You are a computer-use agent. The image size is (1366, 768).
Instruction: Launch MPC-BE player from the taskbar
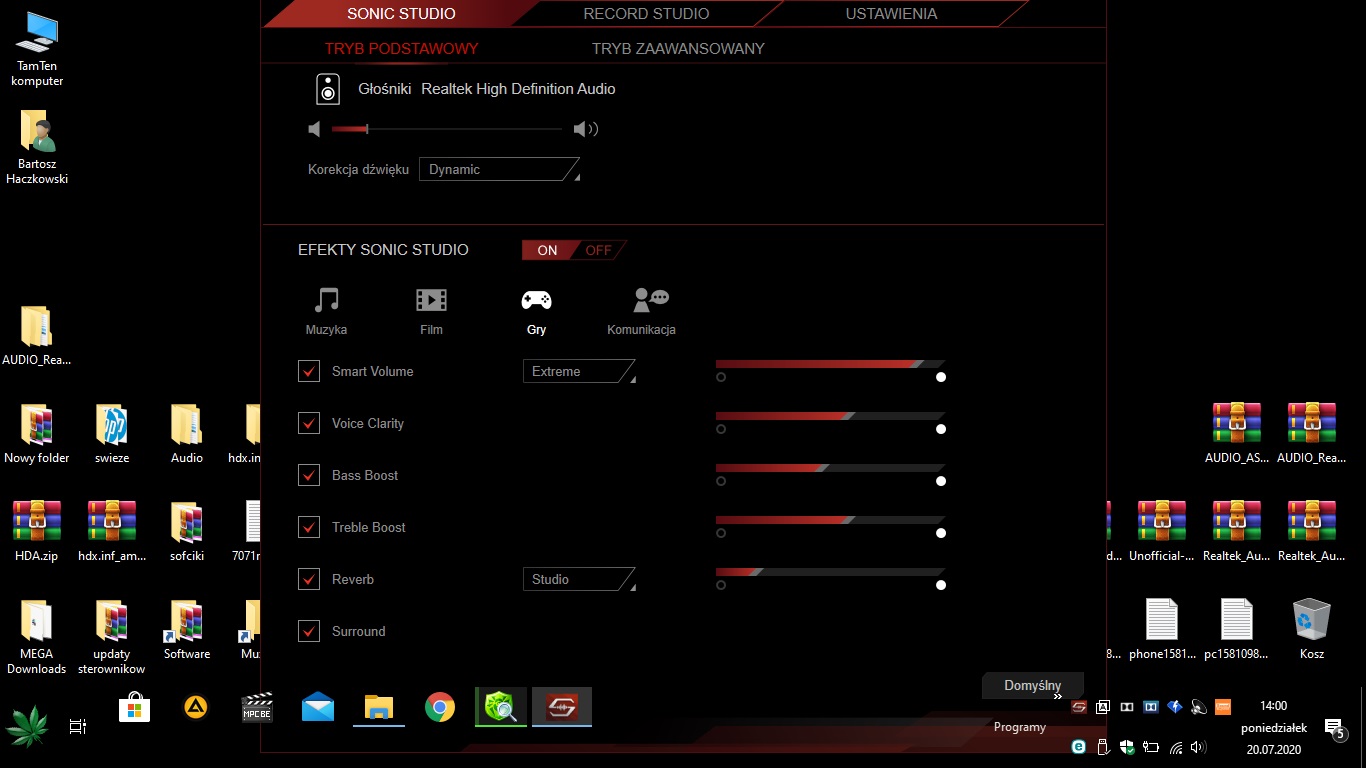(257, 707)
